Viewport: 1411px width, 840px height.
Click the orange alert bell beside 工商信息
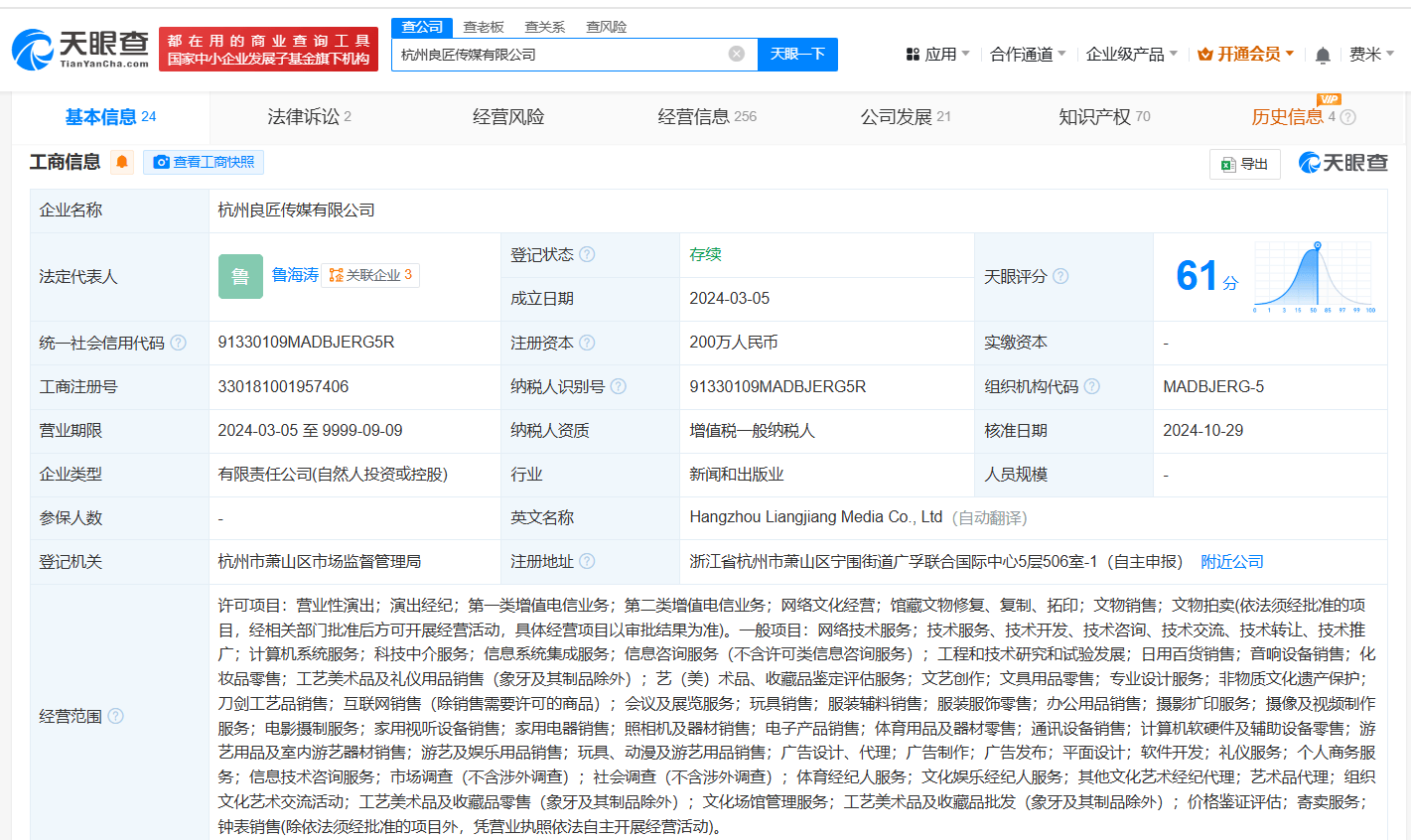pyautogui.click(x=122, y=162)
